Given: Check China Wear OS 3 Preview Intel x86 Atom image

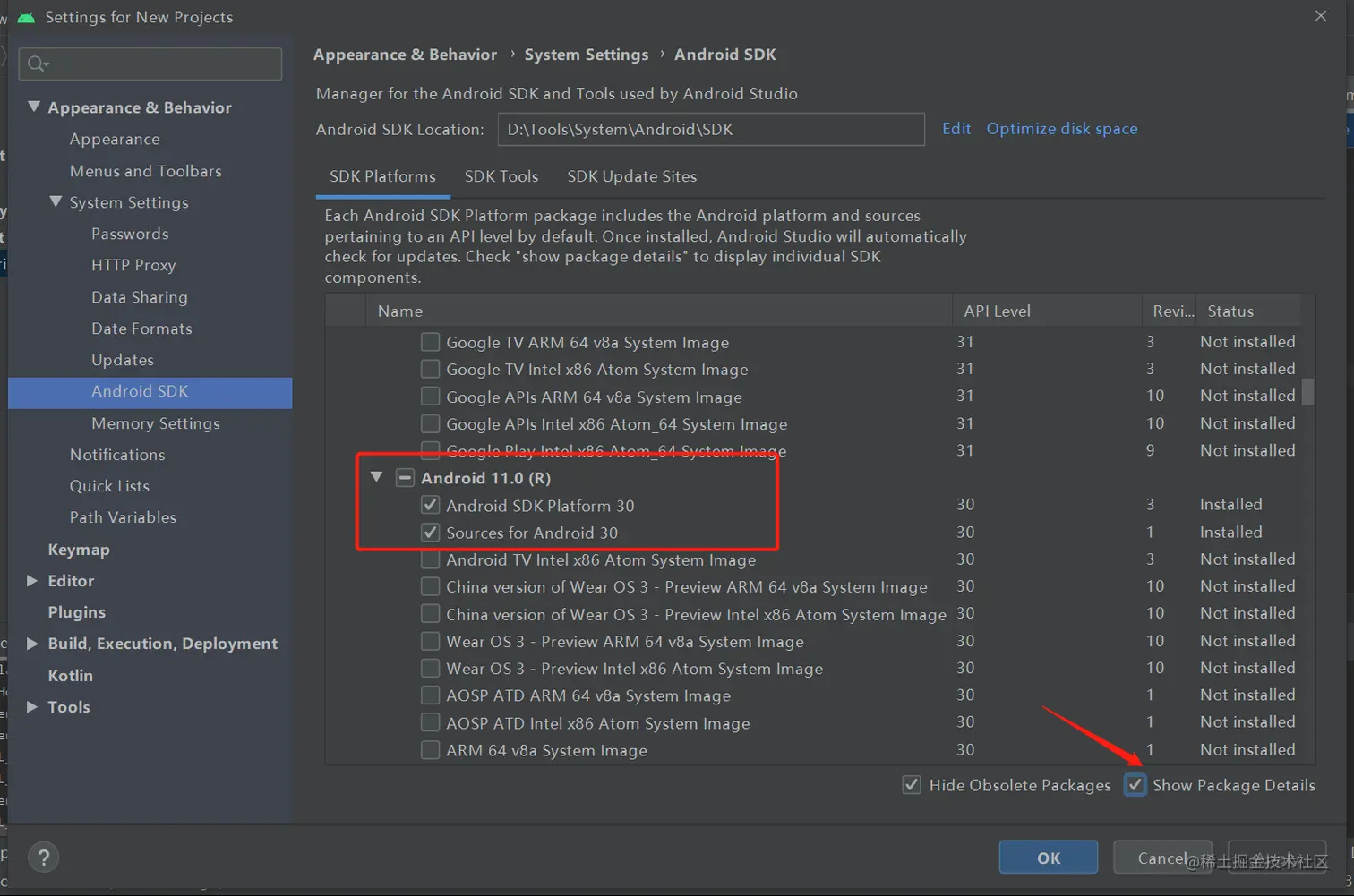Looking at the screenshot, I should (x=431, y=615).
